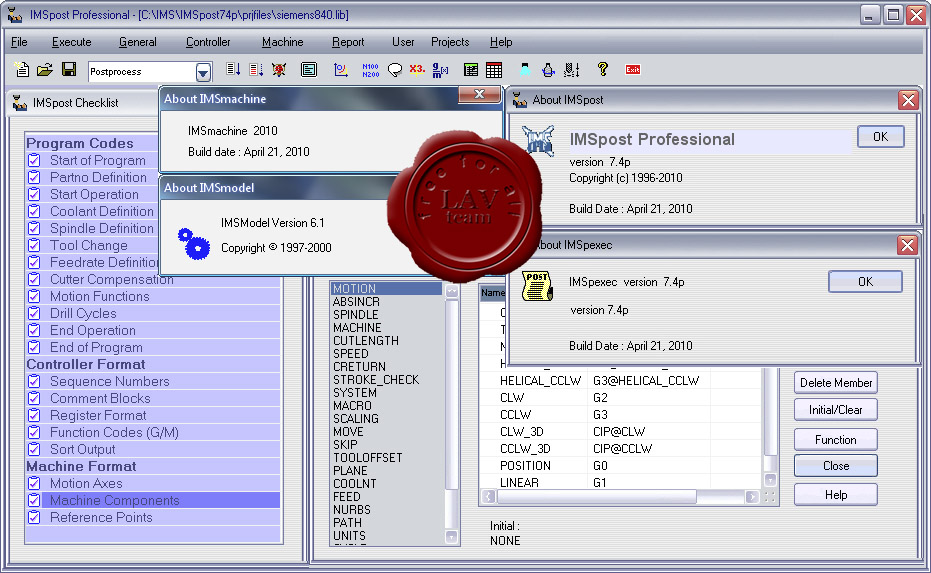Click the table's horizontal scrollbar thumb
This screenshot has height=573, width=931.
coord(596,496)
